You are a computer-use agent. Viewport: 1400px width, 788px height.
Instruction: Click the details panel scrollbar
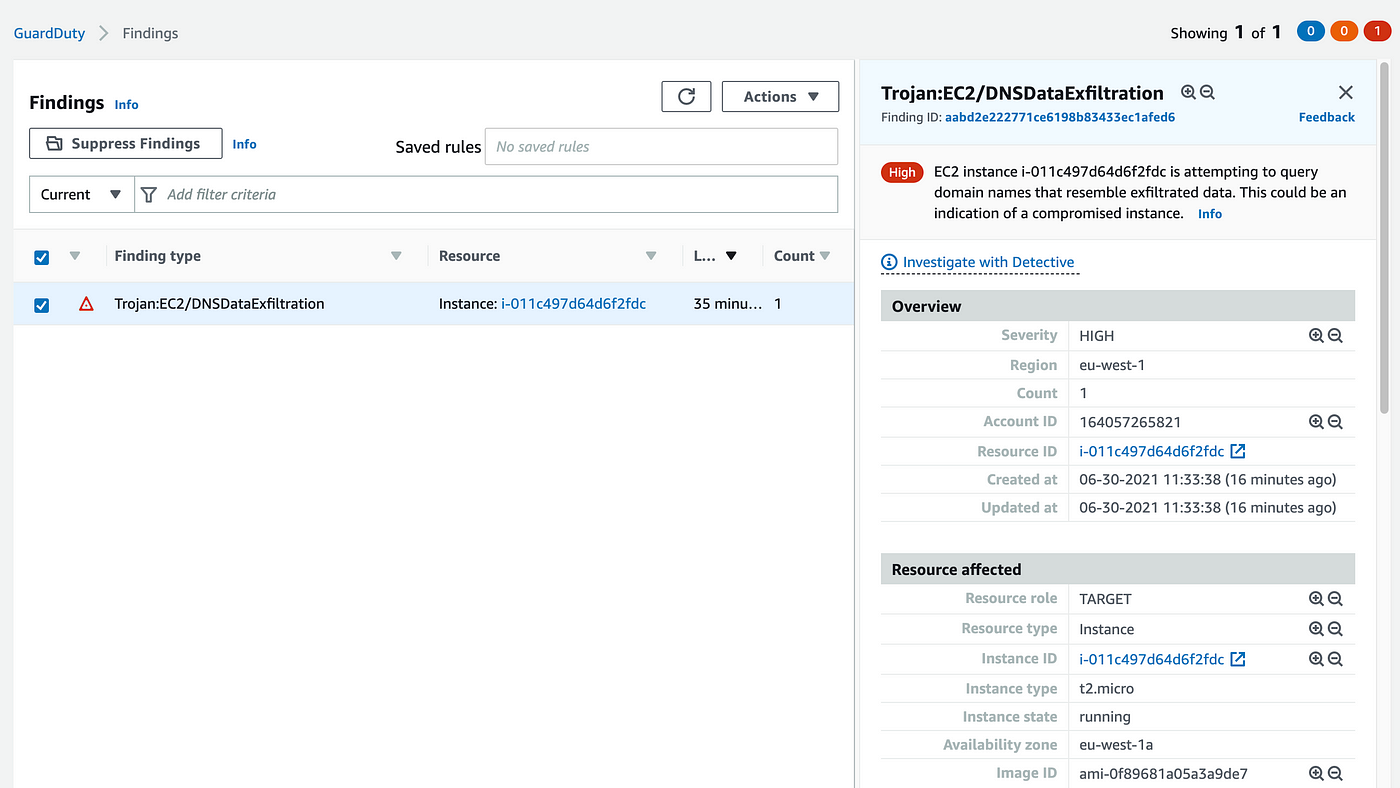click(1384, 240)
